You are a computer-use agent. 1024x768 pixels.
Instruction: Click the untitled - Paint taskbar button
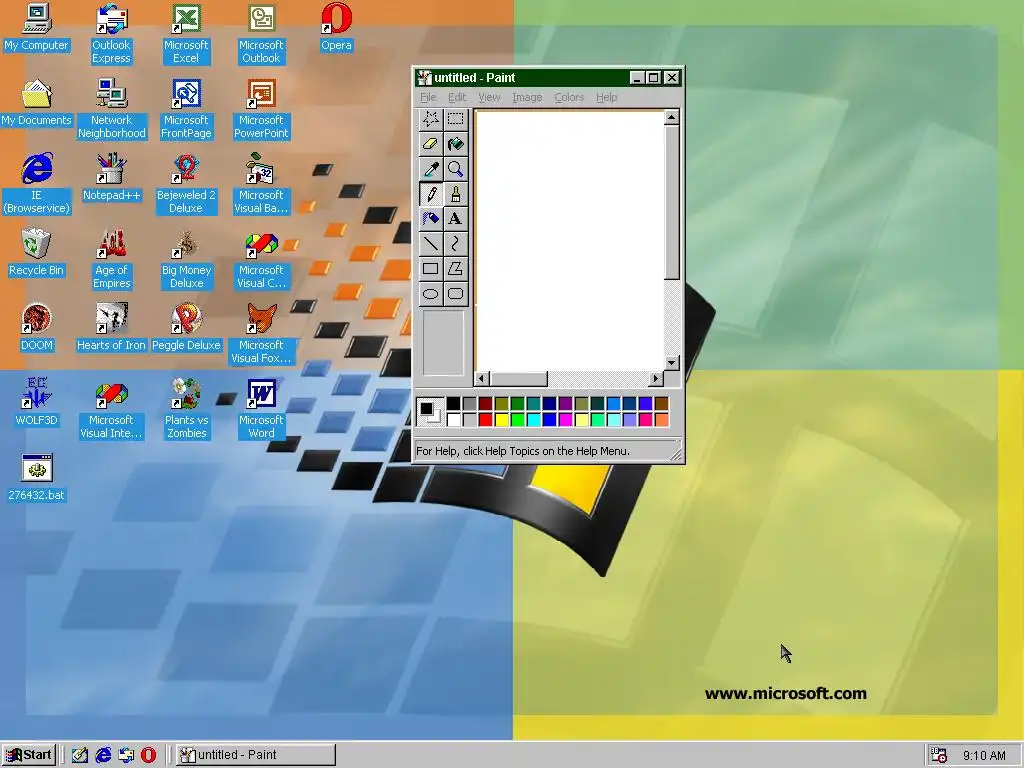(x=256, y=755)
